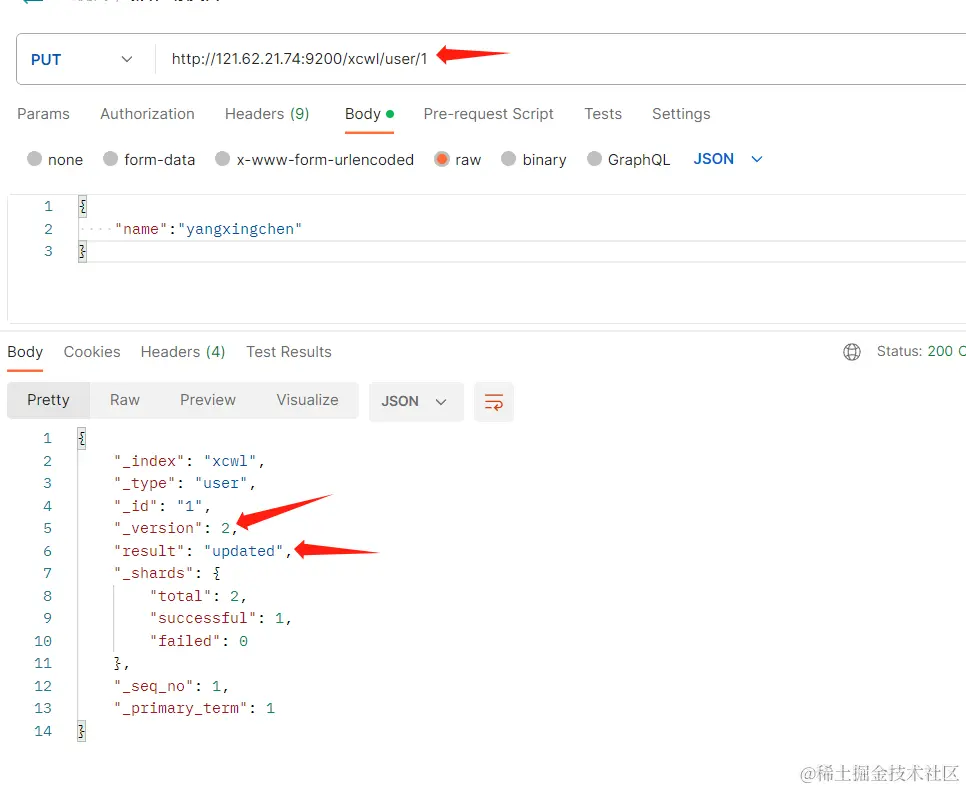Click the "_primary_term": 1 response line
This screenshot has width=966, height=790.
click(x=194, y=709)
